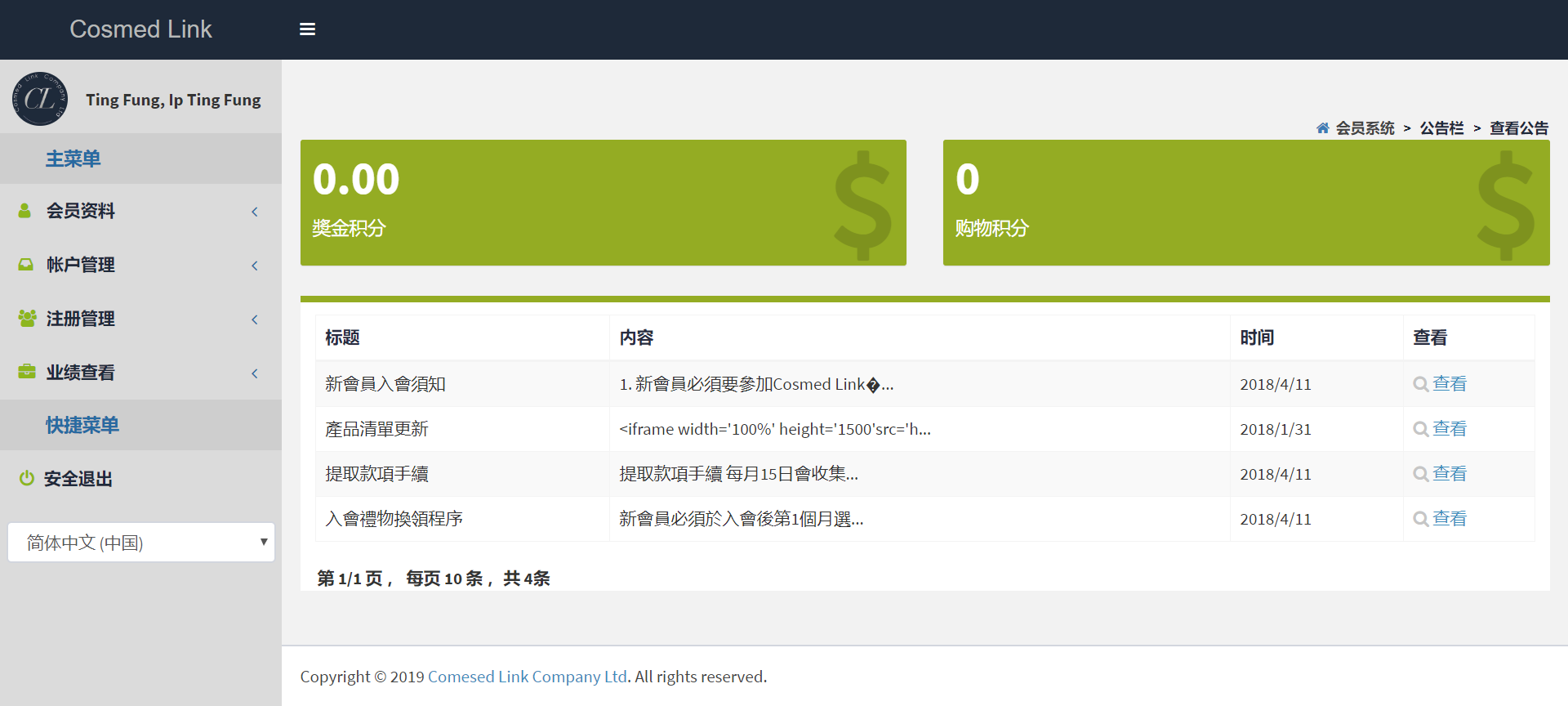Image resolution: width=1568 pixels, height=706 pixels.
Task: Click dollar sign icon on 购物积分 card
Action: [1506, 204]
